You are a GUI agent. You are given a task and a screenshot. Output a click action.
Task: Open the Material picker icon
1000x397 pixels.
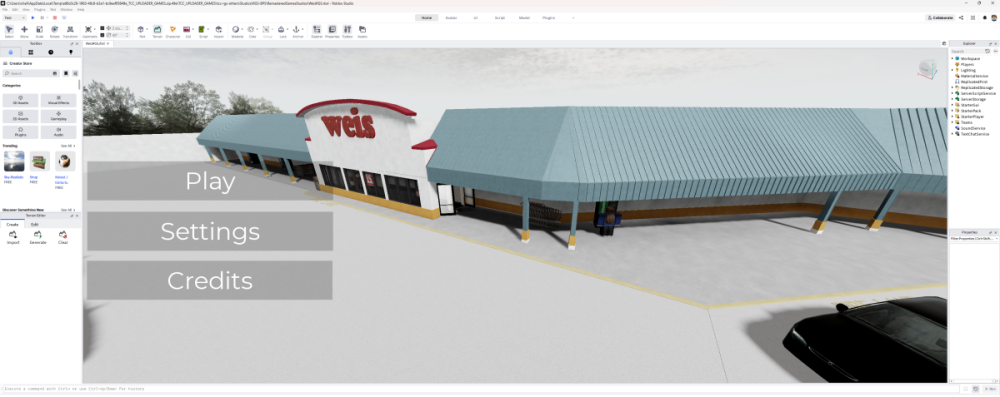pos(235,29)
